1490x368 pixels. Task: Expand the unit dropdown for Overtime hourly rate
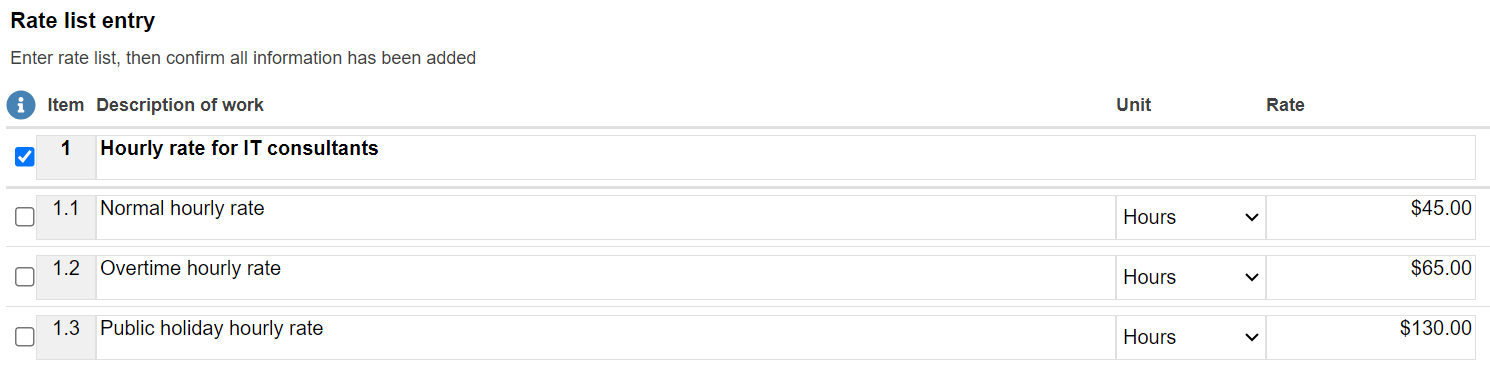point(1190,277)
